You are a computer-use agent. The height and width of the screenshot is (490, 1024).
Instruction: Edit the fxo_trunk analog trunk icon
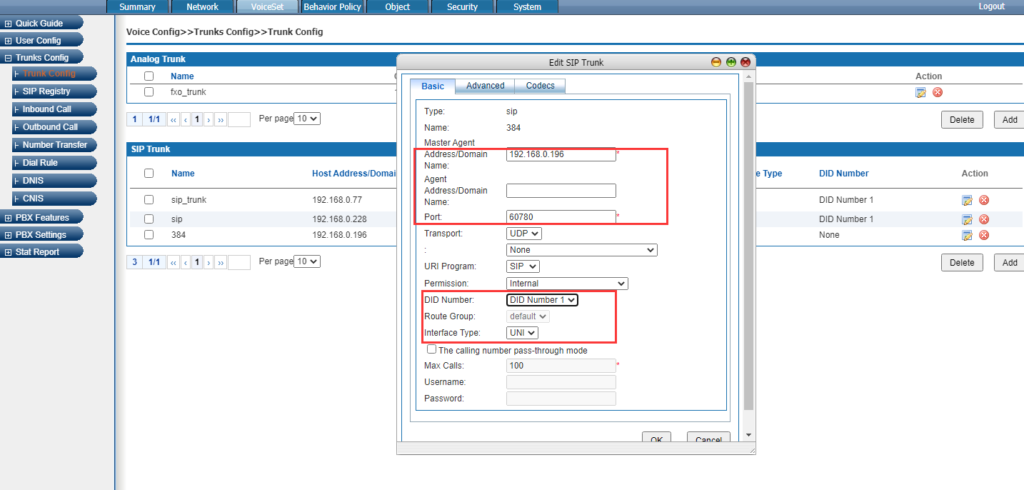pos(921,92)
